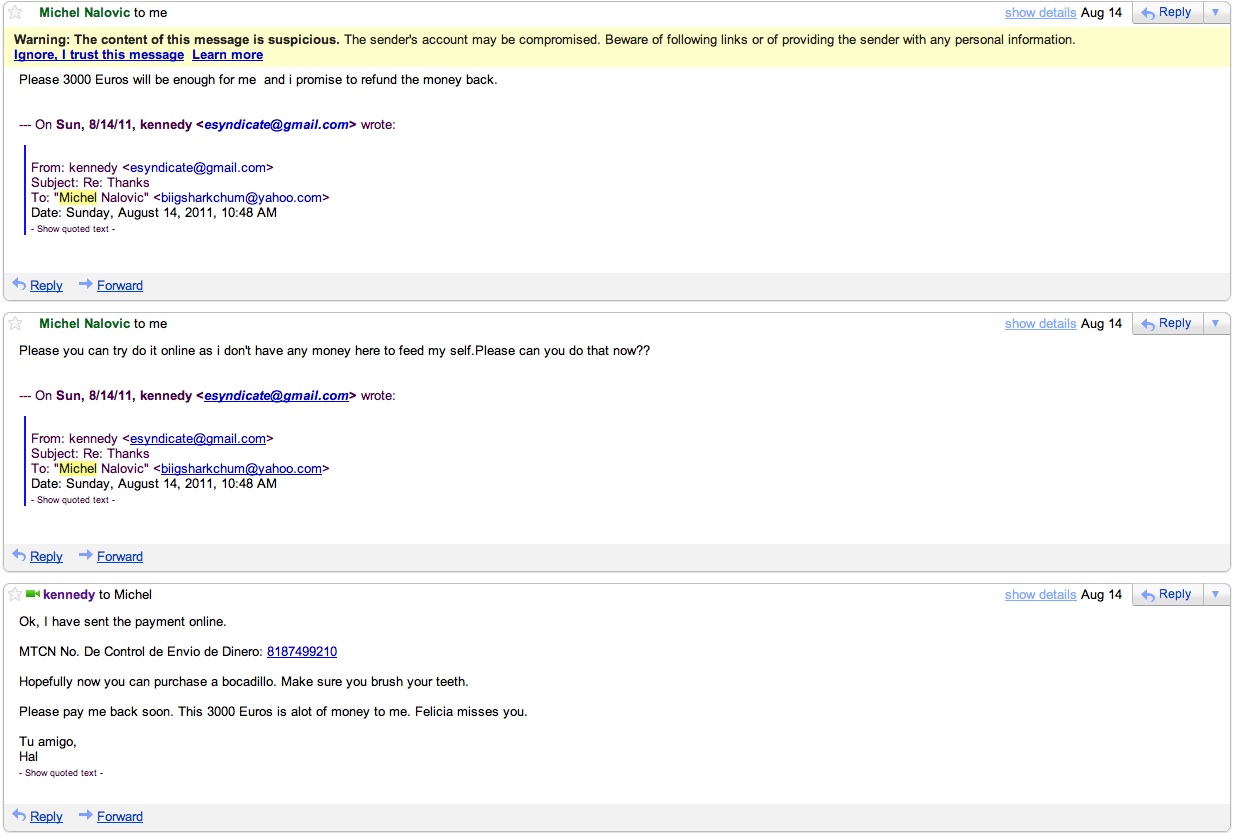The image size is (1237, 840).
Task: Click the video camera icon beside kennedy
Action: [x=33, y=595]
